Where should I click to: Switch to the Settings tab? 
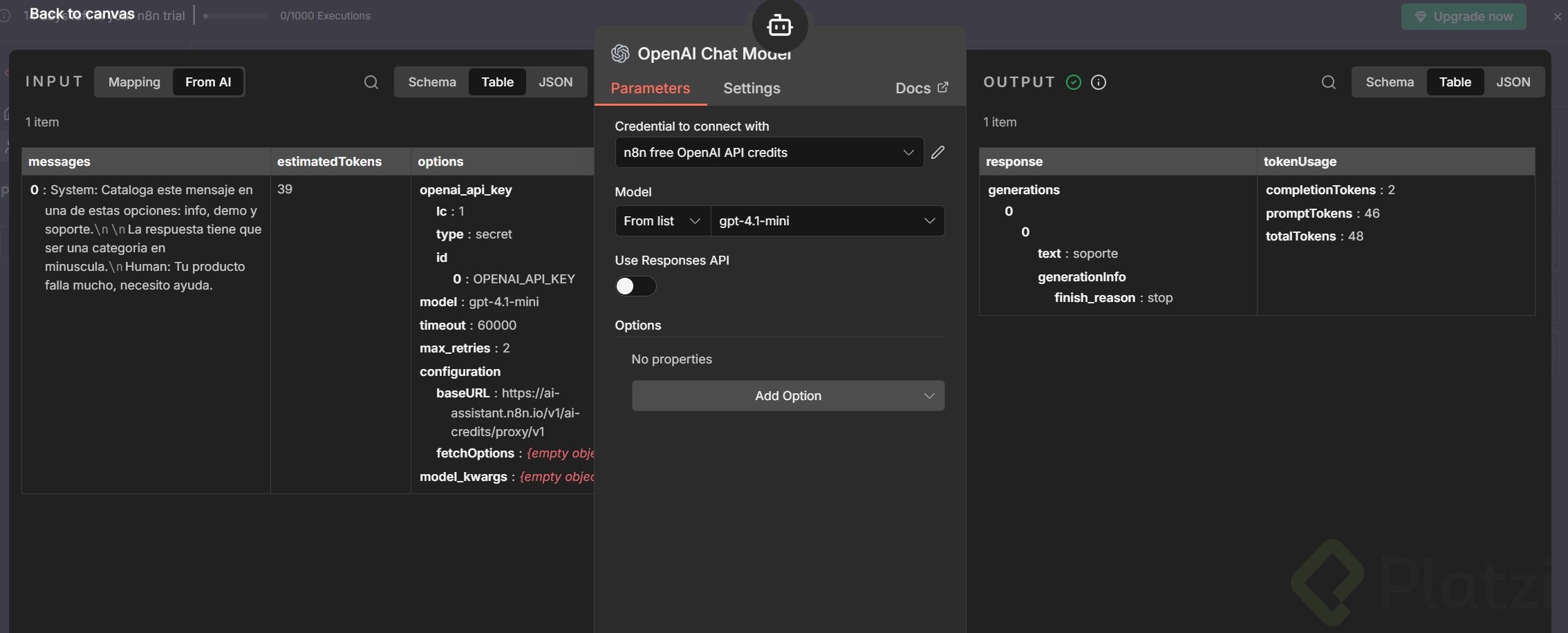752,88
